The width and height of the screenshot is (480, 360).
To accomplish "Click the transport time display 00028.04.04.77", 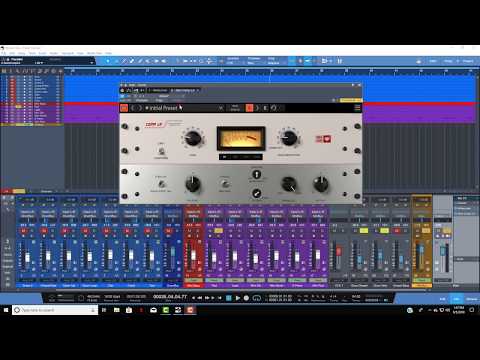I will (x=170, y=297).
